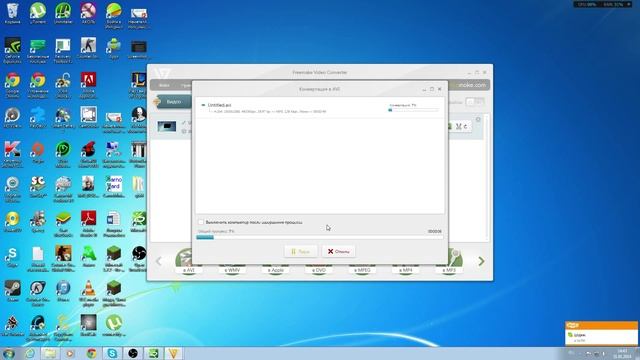This screenshot has width=640, height=360.
Task: Click the red X Cancel button
Action: 338,251
